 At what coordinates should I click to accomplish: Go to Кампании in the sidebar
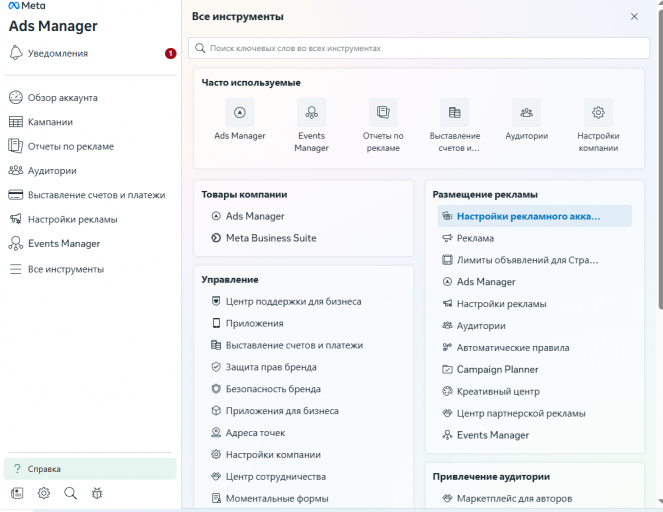coord(50,122)
